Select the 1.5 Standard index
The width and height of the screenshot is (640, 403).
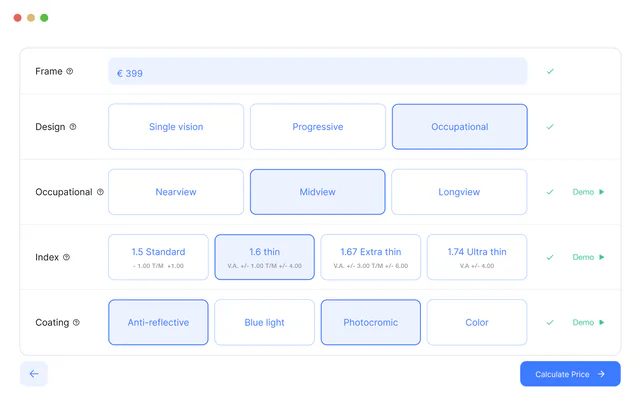(158, 257)
